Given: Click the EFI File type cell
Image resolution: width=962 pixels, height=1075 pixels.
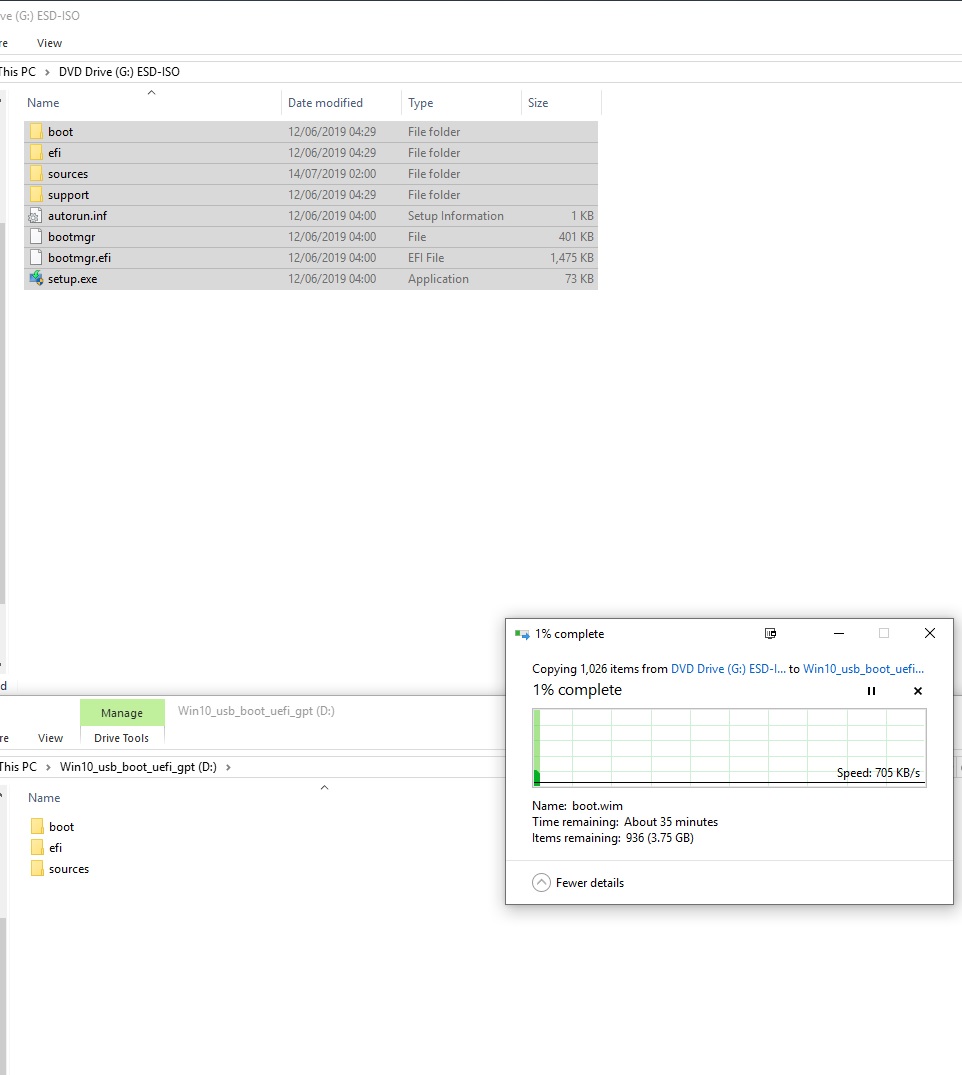Looking at the screenshot, I should 426,258.
